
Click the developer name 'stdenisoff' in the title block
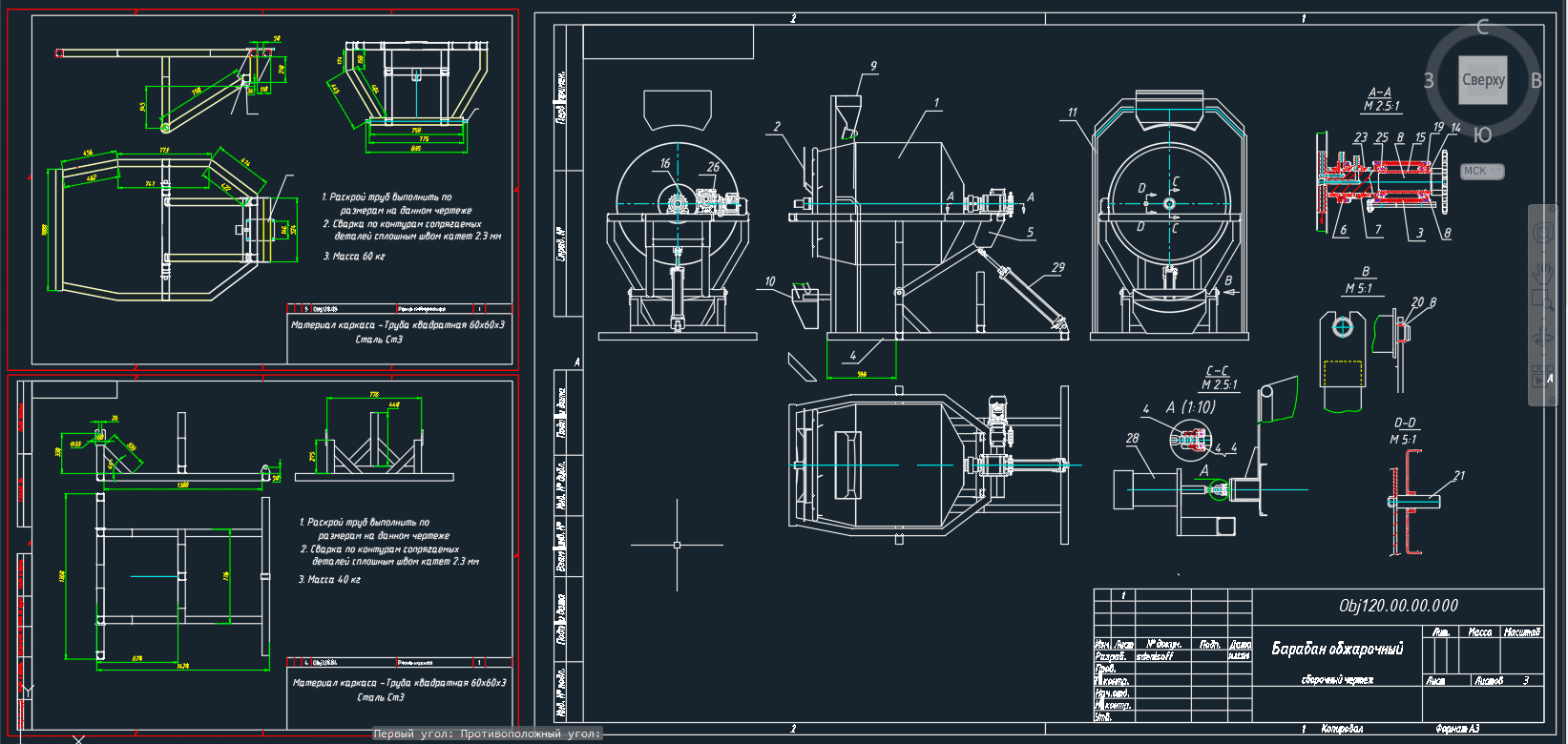(x=1154, y=656)
